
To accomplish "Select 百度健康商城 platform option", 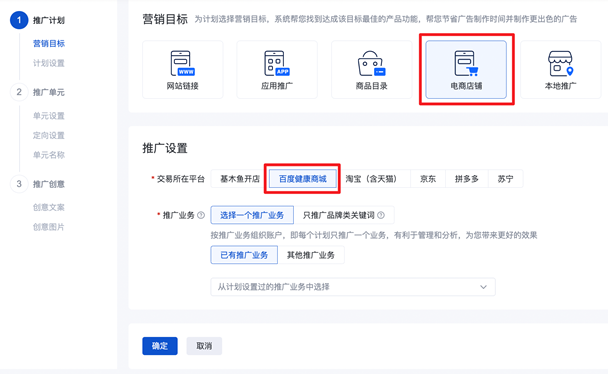I will pos(302,179).
